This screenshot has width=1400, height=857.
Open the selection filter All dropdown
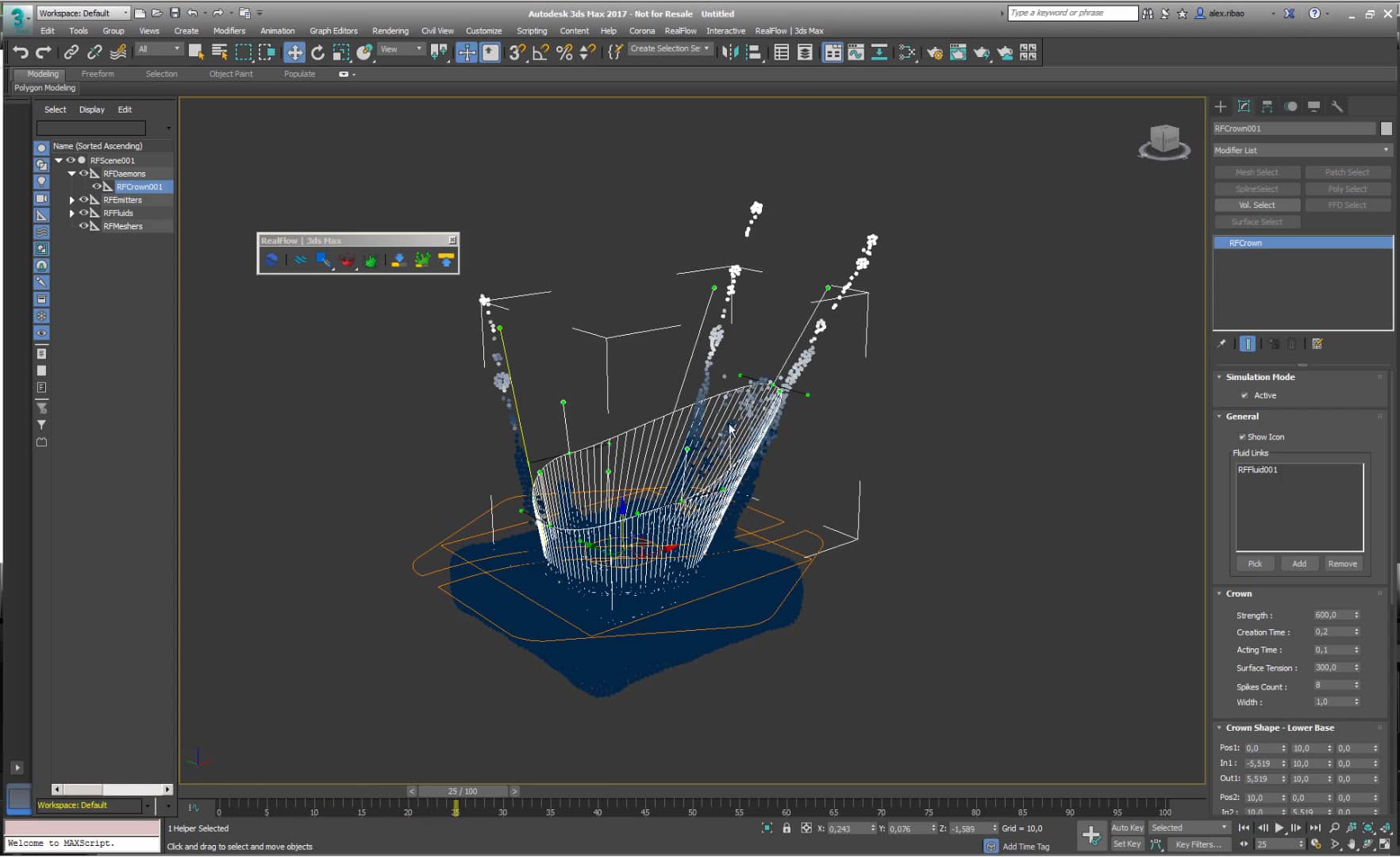click(160, 49)
